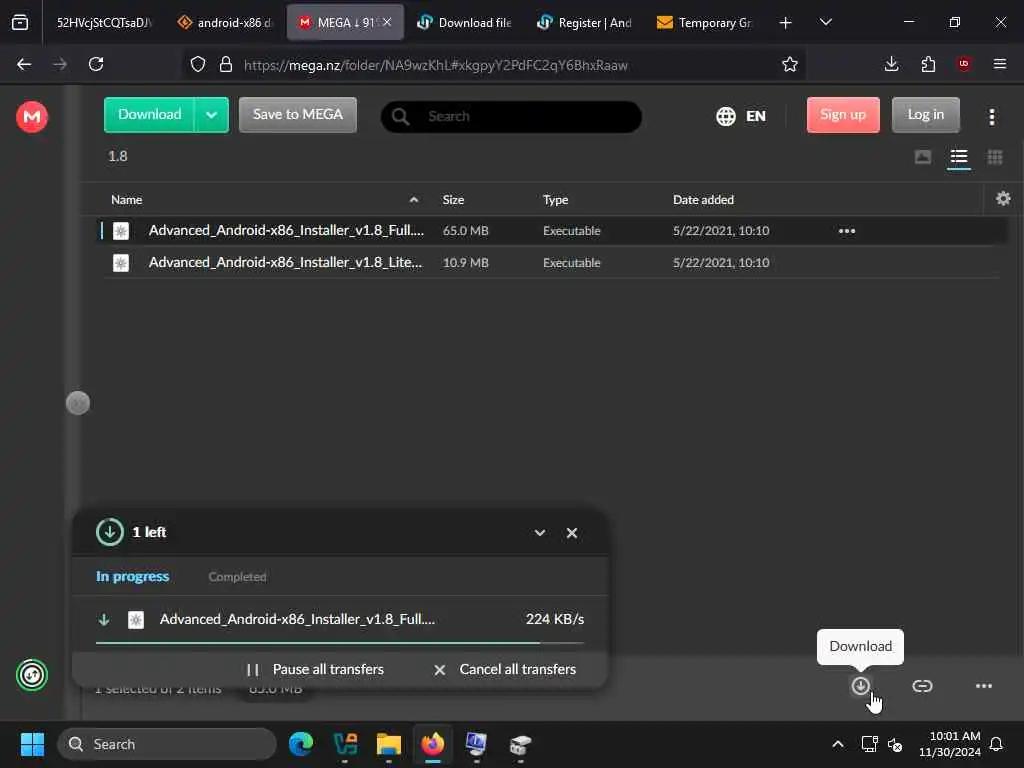
Task: Click the MEGA logo in the sidebar
Action: 31,117
